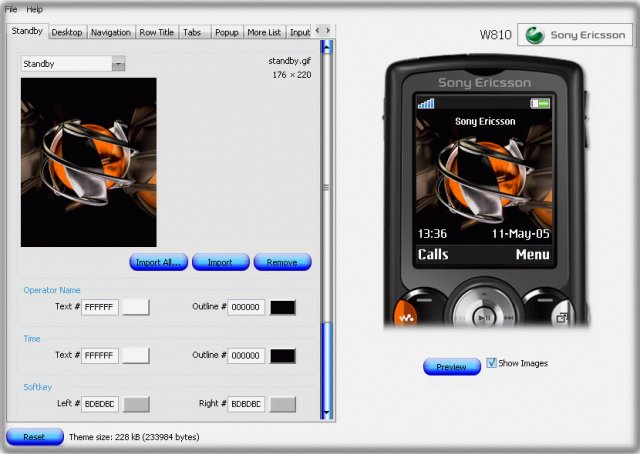Click the tab strip left arrow
Viewport: 640px width, 454px height.
[x=318, y=31]
